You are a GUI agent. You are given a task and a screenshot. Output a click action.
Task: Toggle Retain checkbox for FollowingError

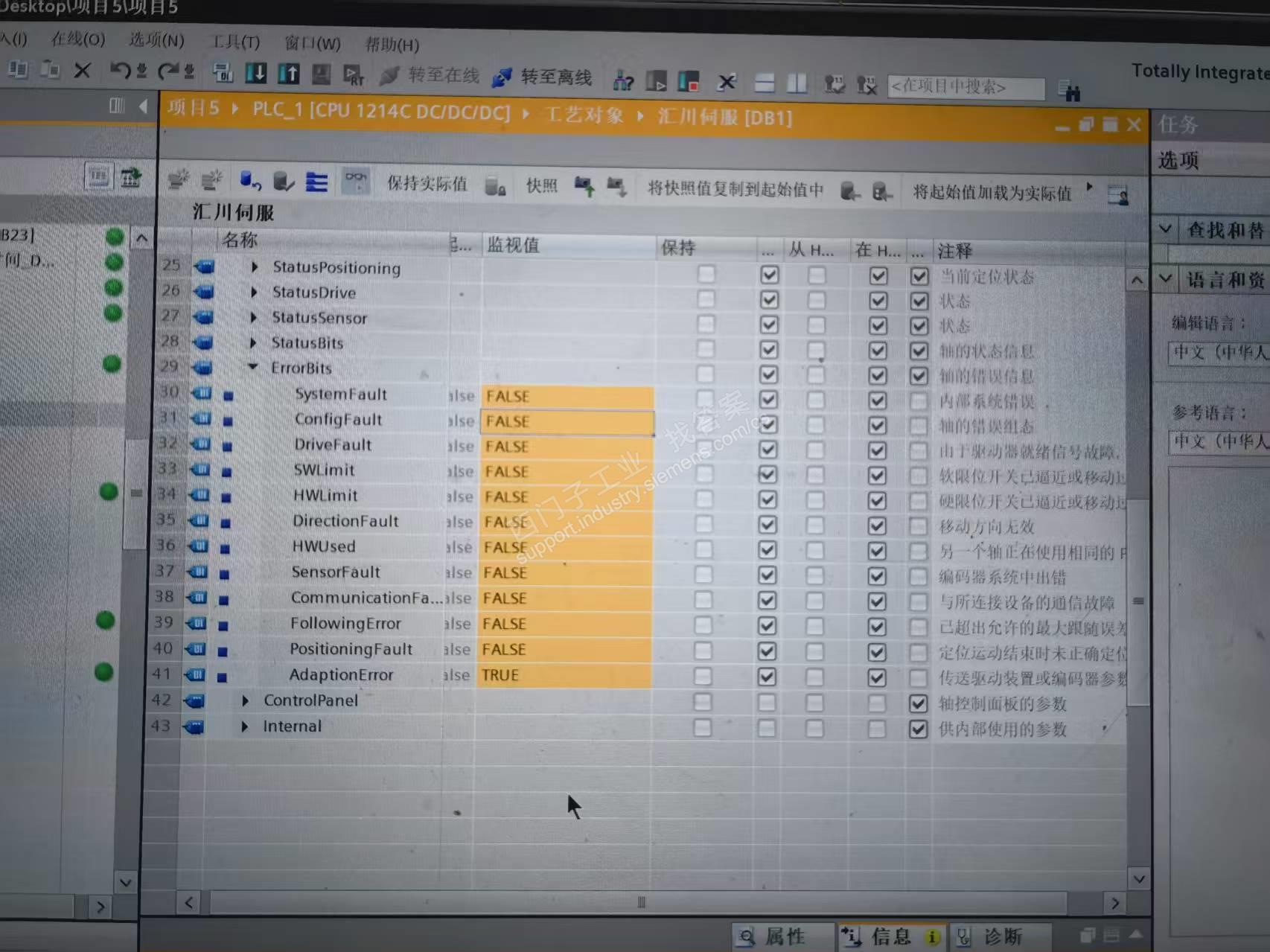tap(703, 625)
